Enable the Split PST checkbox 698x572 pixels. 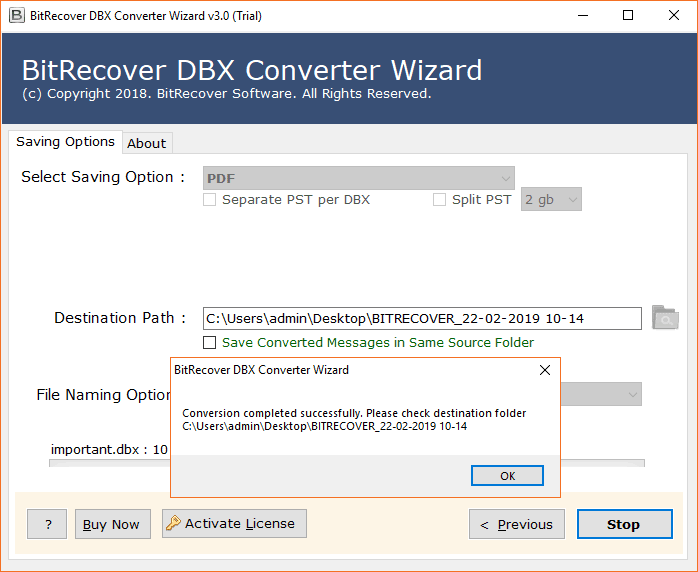[439, 199]
